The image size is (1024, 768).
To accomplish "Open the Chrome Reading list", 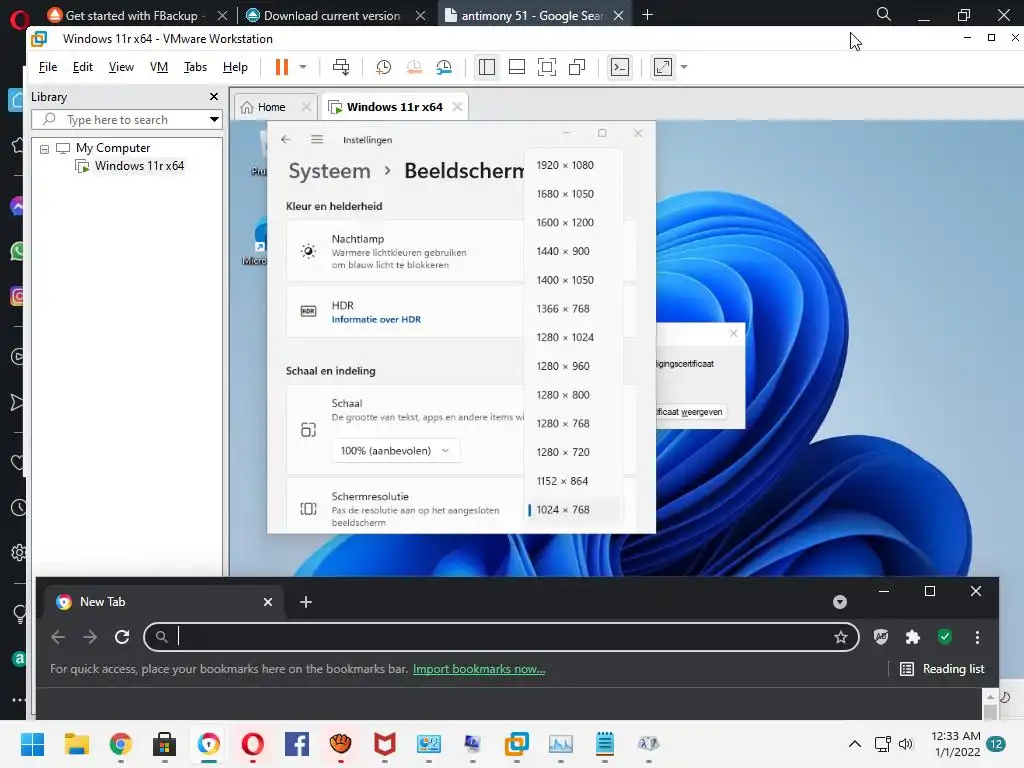I will point(942,669).
